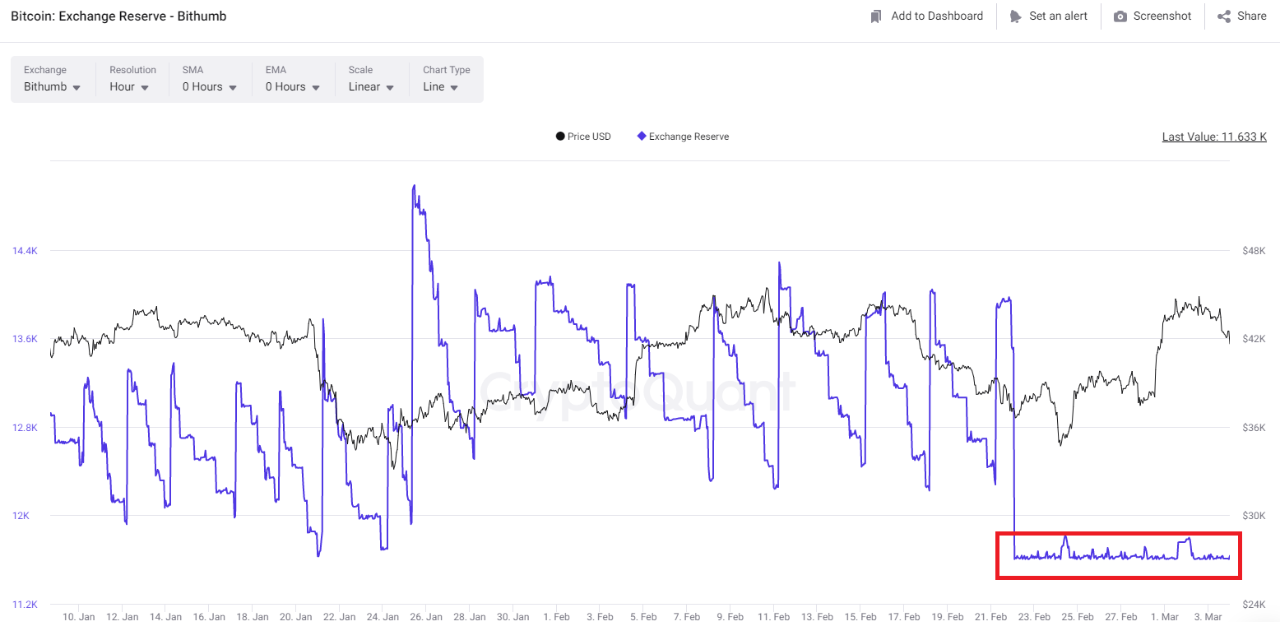The image size is (1280, 622).
Task: Select the Bitcoin: Exchange Reserve - Bithumb title
Action: click(119, 16)
